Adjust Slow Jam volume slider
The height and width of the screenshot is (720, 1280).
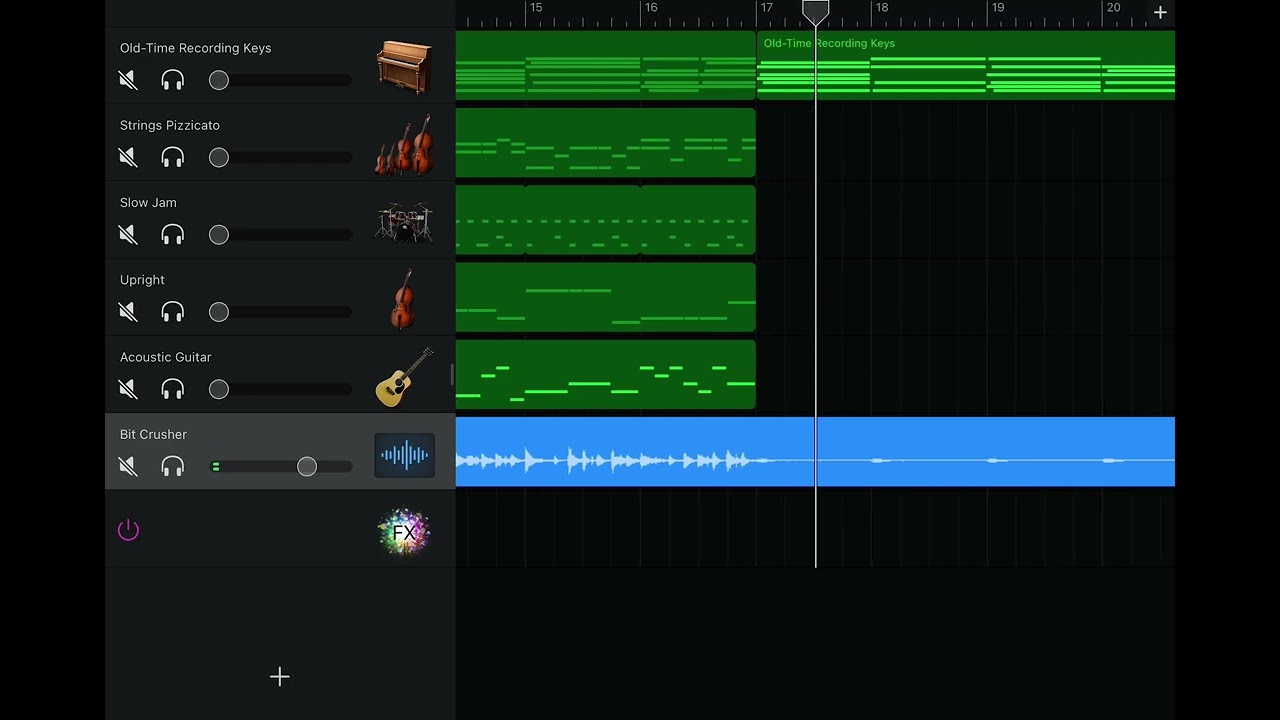click(280, 235)
